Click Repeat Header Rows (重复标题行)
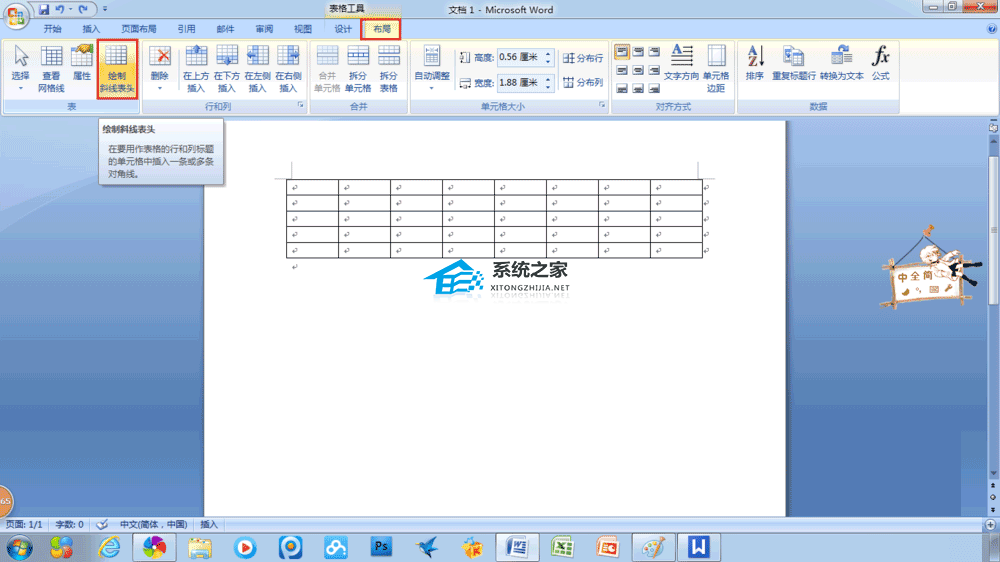Viewport: 1000px width, 562px height. coord(793,63)
